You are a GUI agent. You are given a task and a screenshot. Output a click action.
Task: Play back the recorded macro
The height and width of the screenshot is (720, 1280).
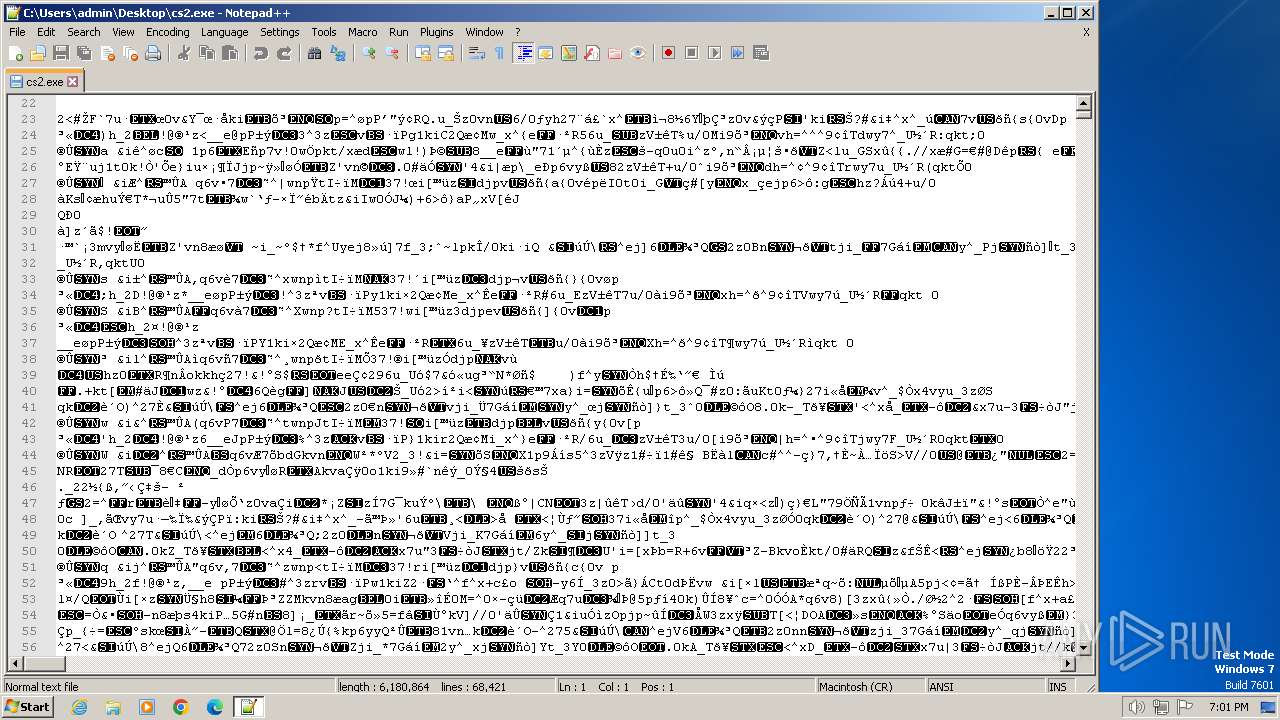(715, 53)
